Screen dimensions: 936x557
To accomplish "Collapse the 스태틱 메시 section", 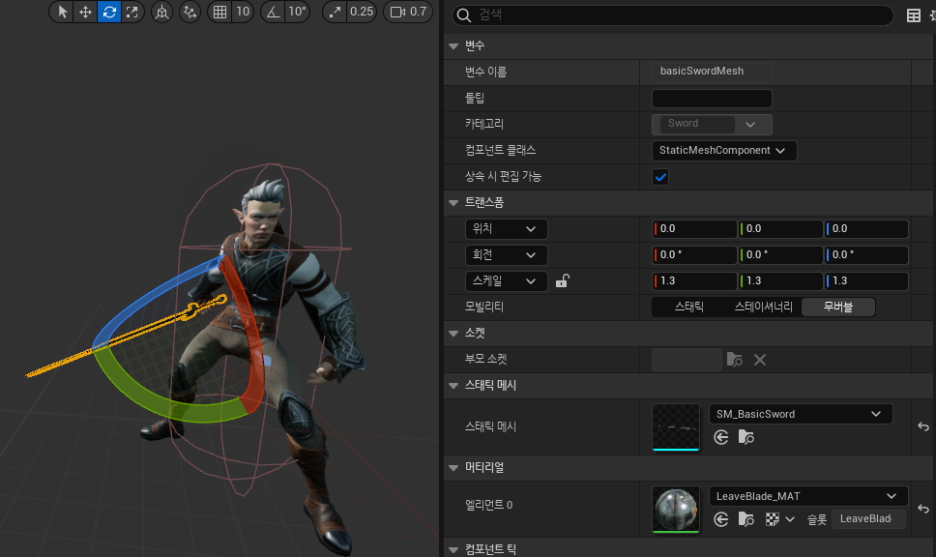I will pyautogui.click(x=454, y=386).
